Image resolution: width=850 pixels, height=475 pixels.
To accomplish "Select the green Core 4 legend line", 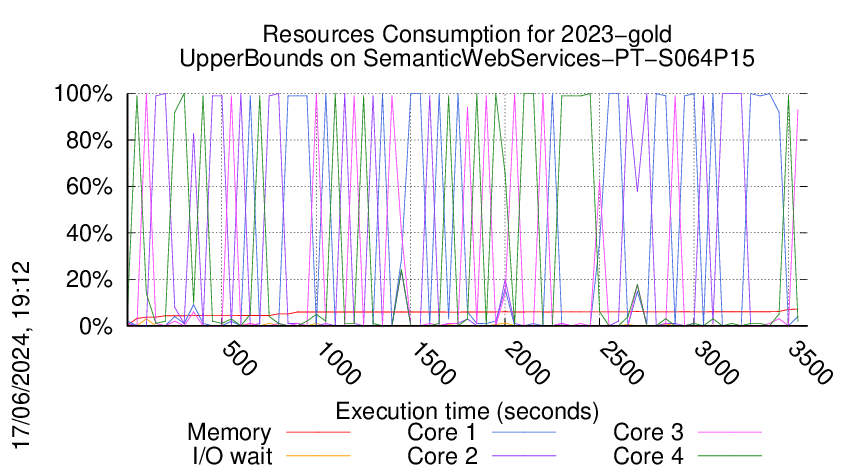I will pos(730,456).
